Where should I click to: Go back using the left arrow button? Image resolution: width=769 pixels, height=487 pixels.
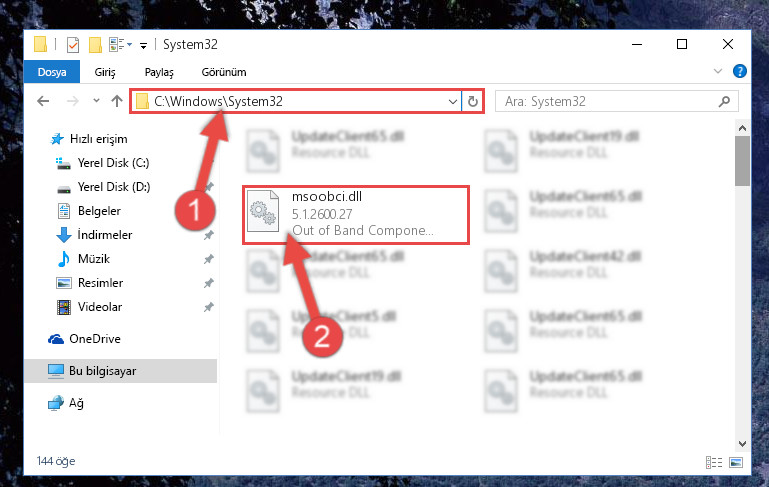point(43,102)
